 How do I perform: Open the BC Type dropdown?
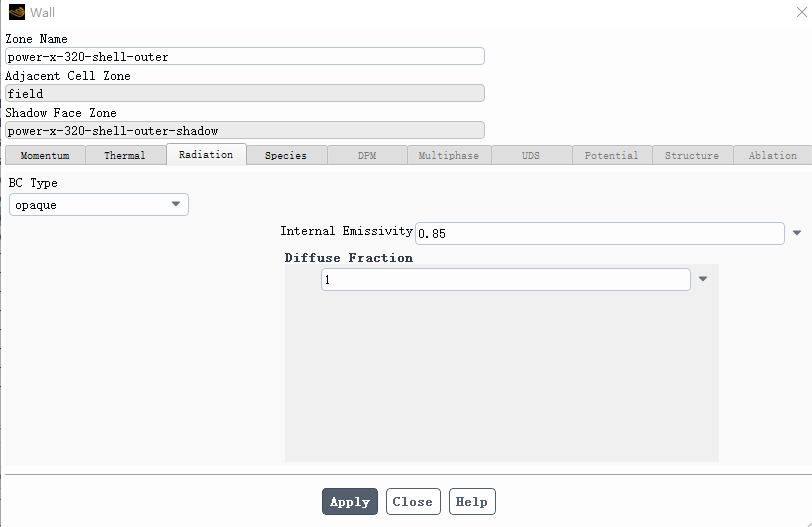pos(99,205)
